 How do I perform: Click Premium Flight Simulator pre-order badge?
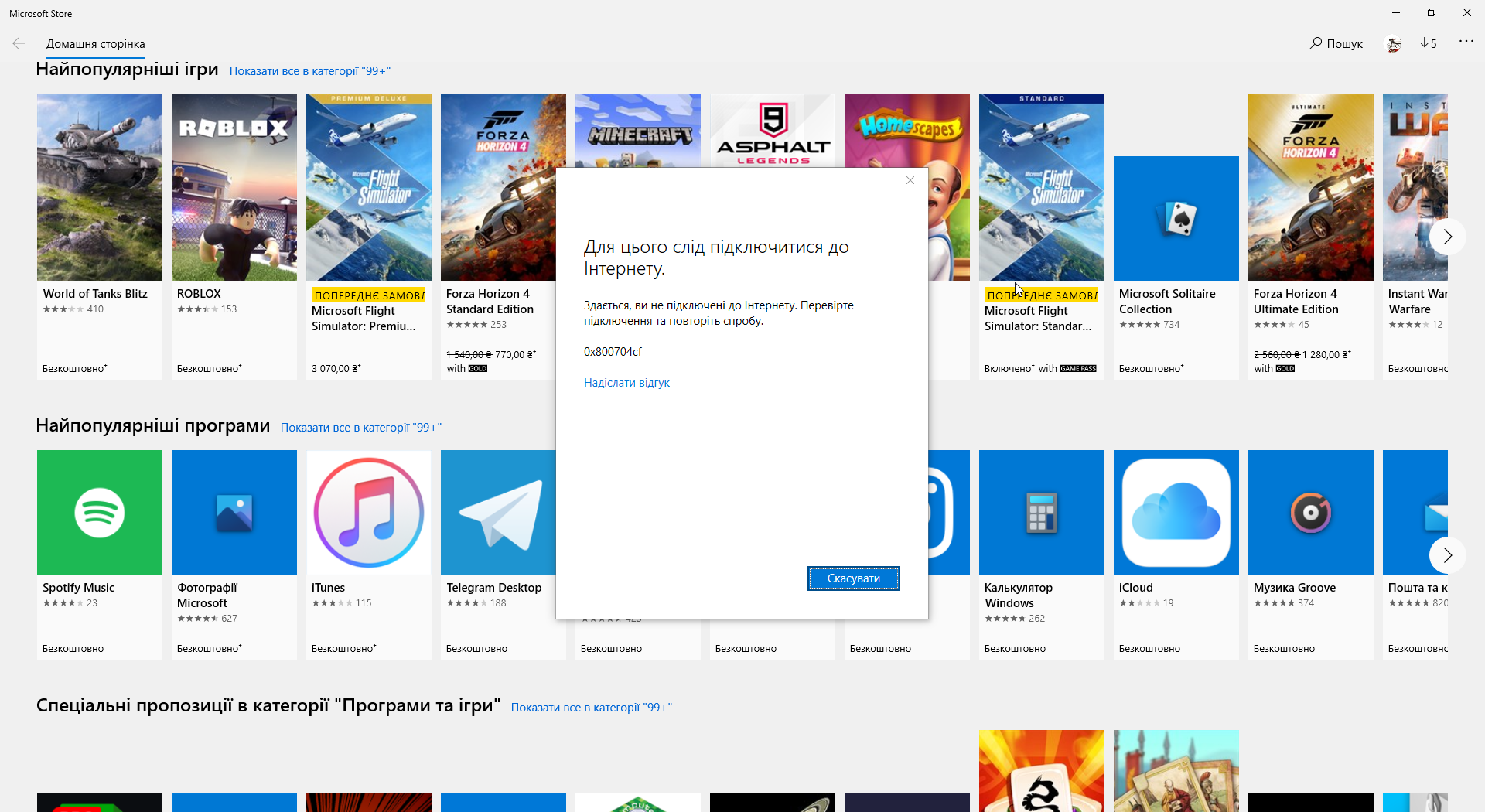[369, 295]
